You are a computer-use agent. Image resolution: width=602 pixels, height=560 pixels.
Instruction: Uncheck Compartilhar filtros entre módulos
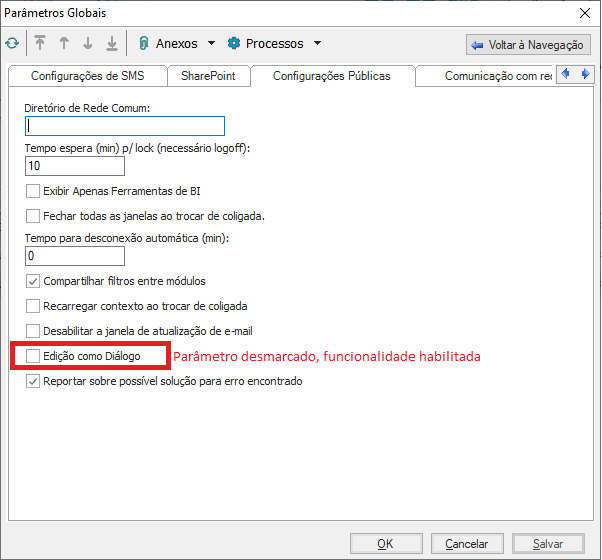coord(33,281)
